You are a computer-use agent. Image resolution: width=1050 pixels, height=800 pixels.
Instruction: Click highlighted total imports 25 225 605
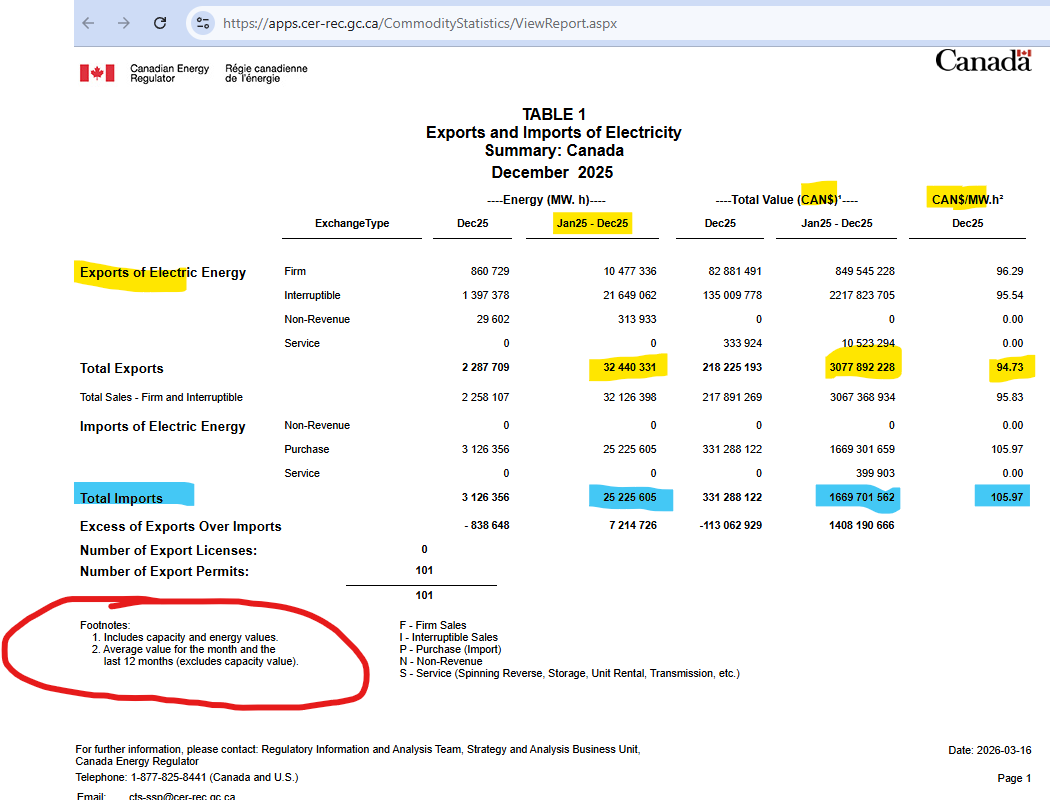[x=629, y=497]
